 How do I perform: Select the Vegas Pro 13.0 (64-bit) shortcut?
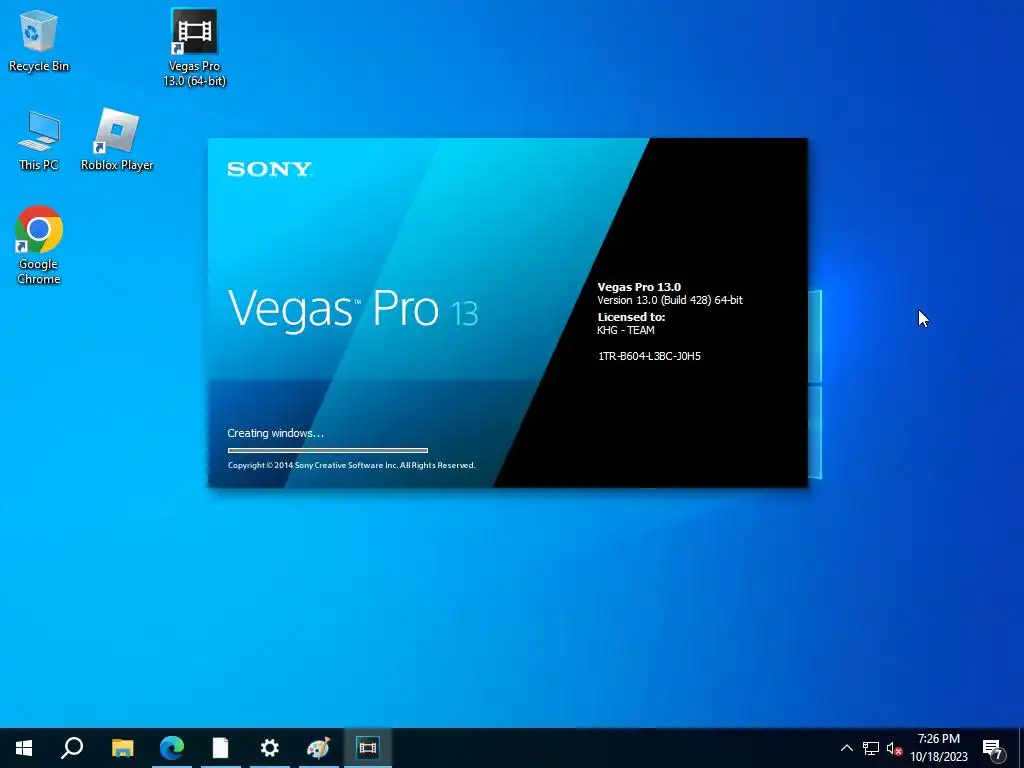coord(194,48)
